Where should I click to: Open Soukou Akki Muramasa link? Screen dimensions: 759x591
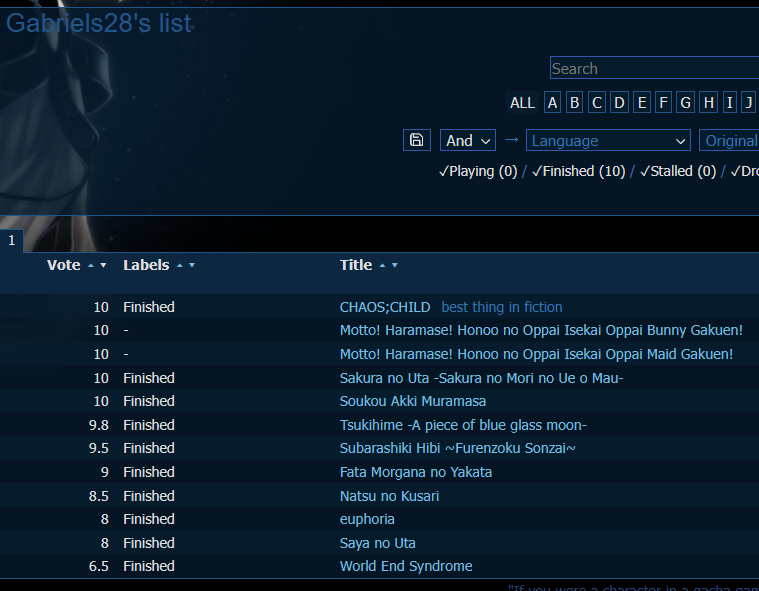tap(413, 401)
